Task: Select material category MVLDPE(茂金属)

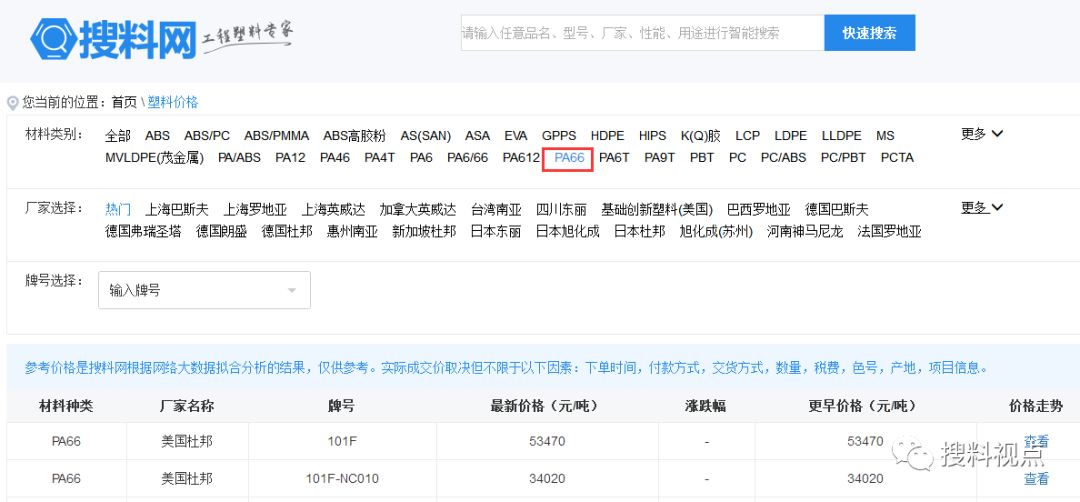Action: pos(154,158)
